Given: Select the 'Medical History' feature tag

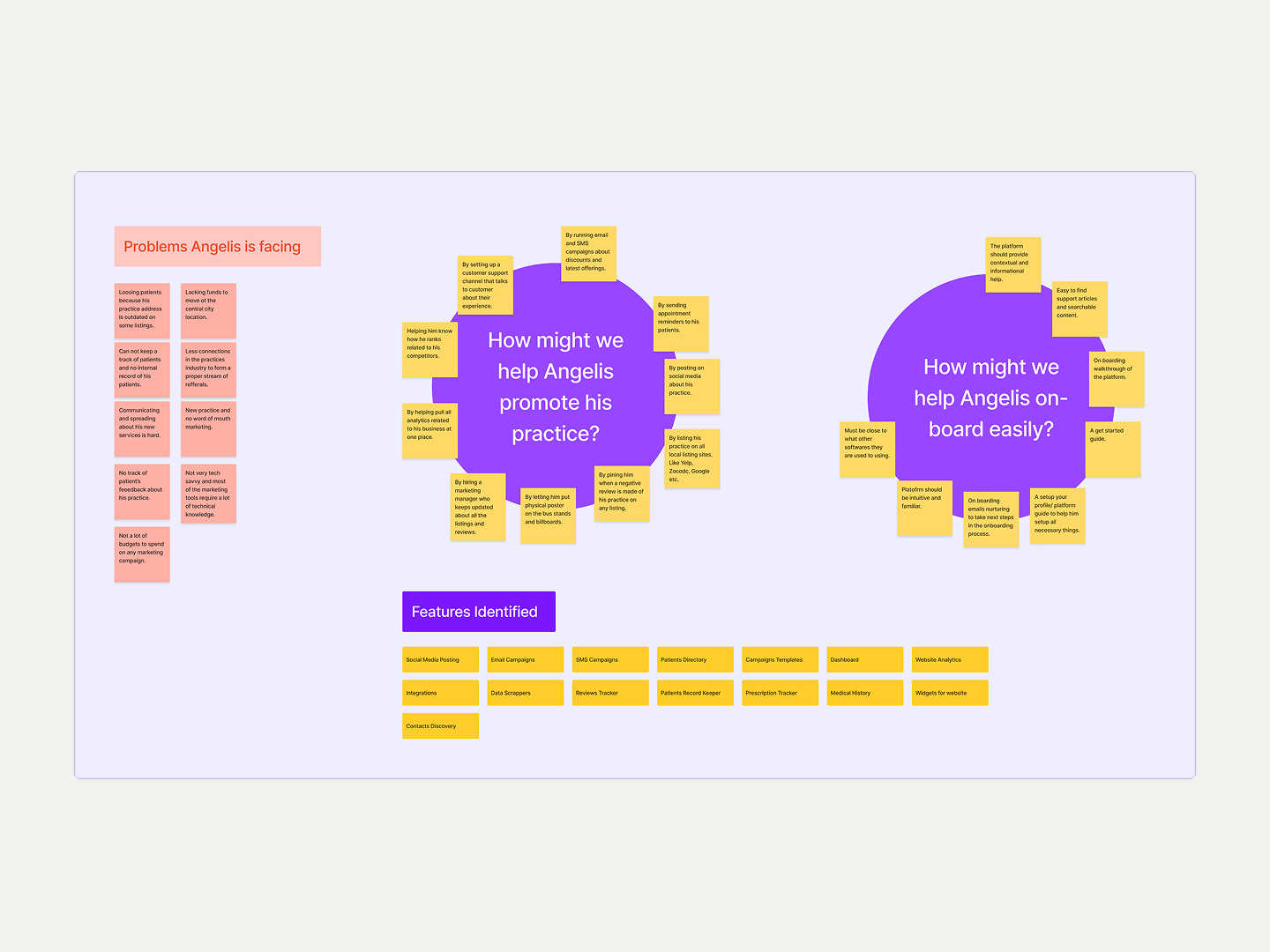Looking at the screenshot, I should 865,693.
